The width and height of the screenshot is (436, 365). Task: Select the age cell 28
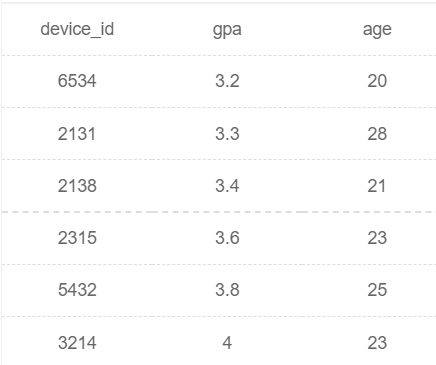click(377, 134)
